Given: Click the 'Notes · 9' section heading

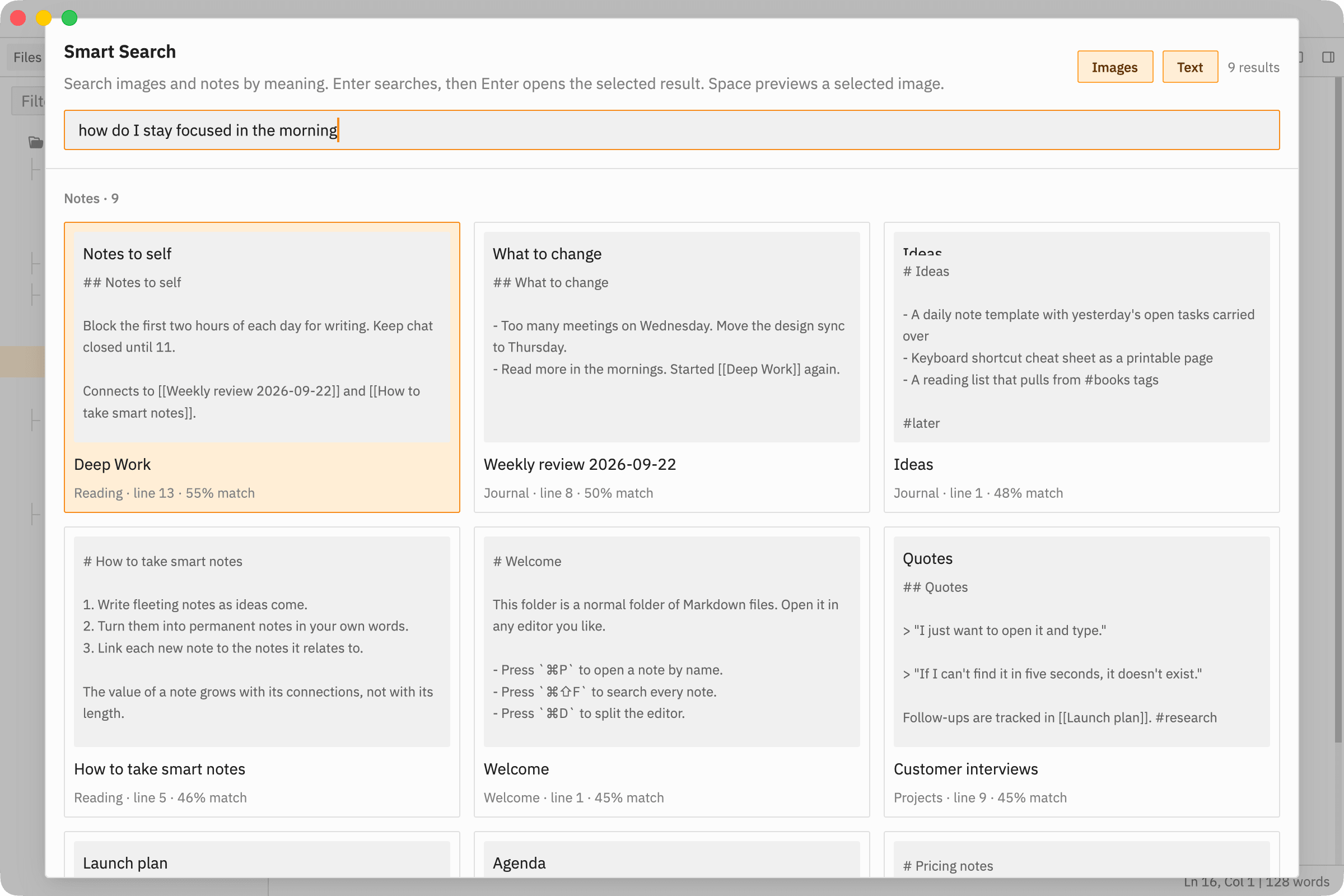Looking at the screenshot, I should click(x=91, y=198).
